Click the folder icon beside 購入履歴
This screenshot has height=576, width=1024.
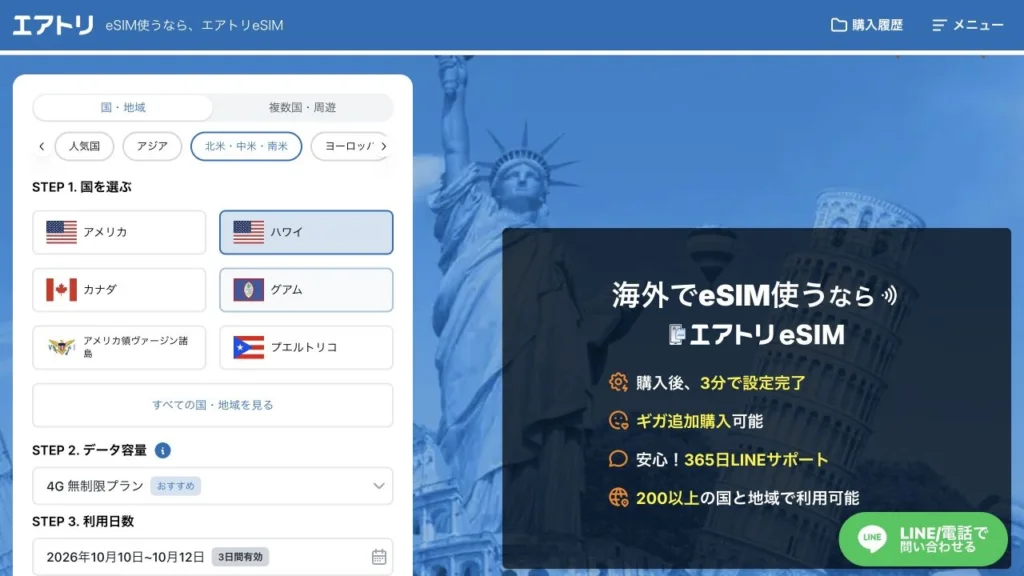coord(839,25)
